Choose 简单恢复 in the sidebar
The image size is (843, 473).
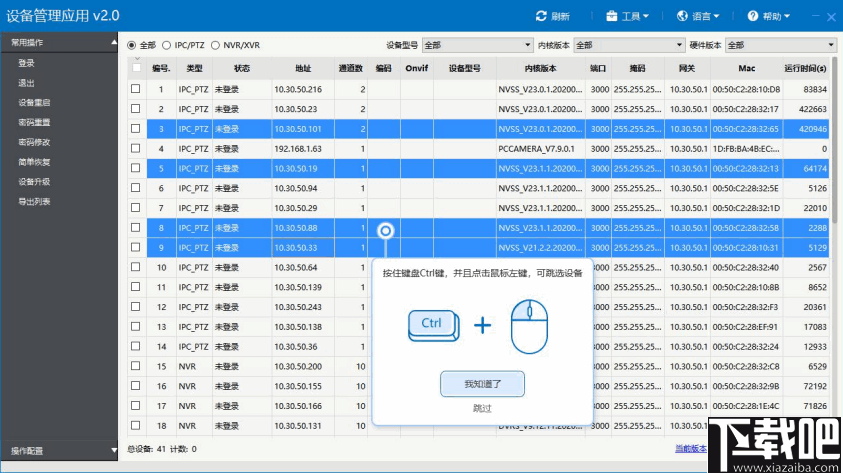pyautogui.click(x=34, y=162)
